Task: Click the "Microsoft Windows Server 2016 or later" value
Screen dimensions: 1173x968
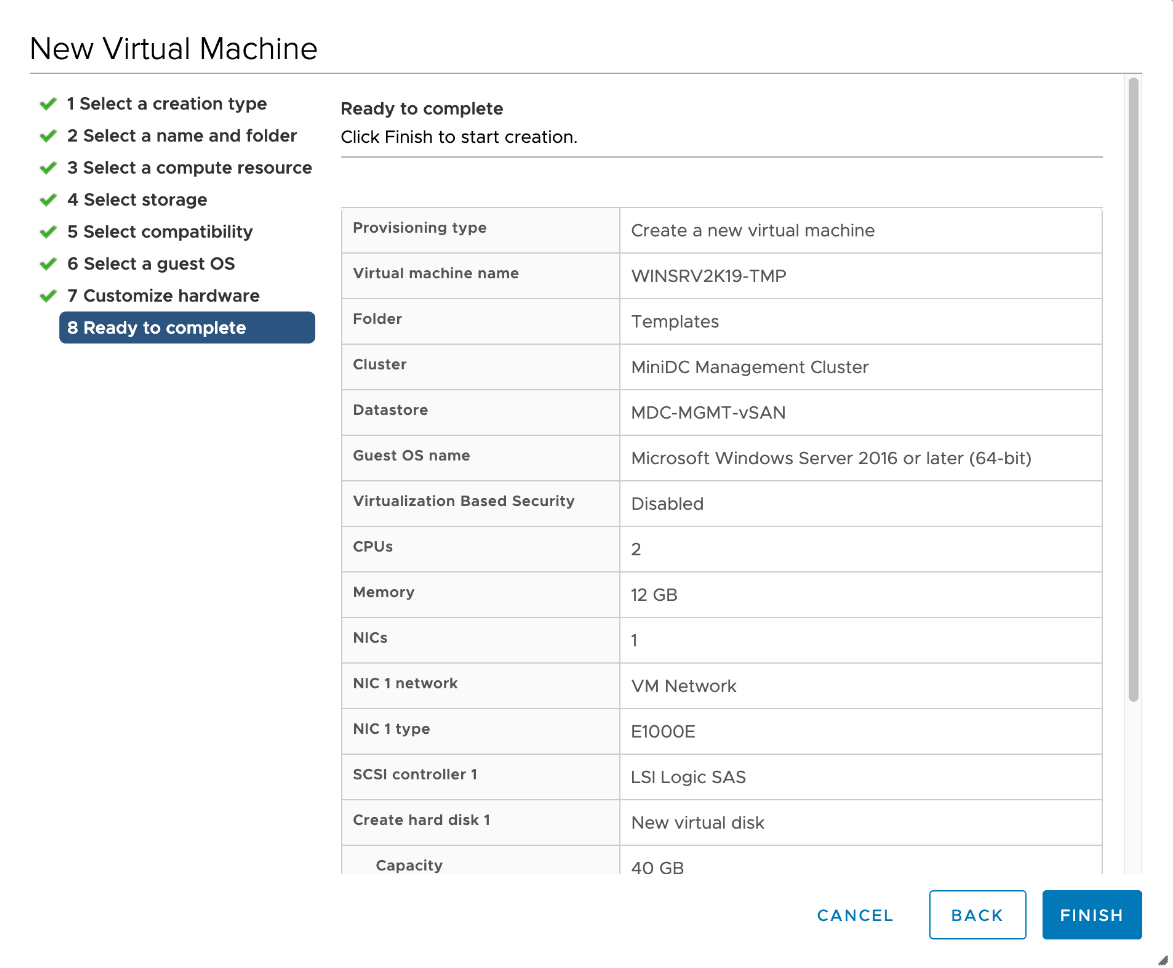Action: click(x=831, y=459)
